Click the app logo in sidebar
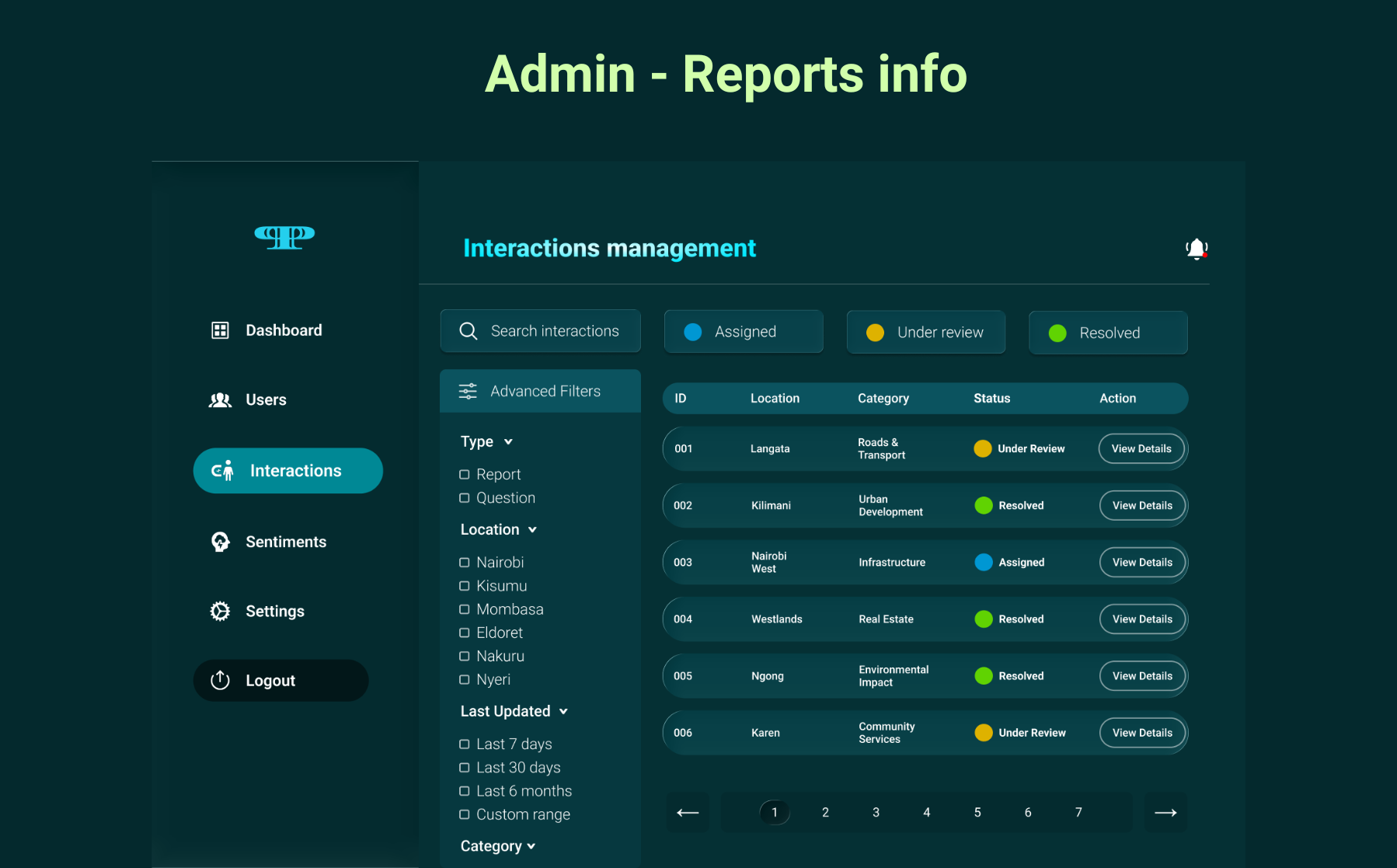 coord(284,236)
